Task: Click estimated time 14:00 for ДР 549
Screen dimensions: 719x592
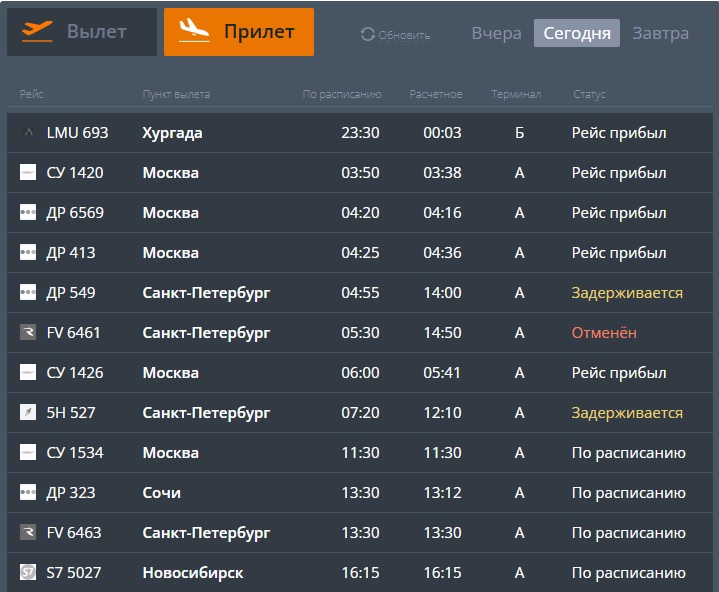Action: click(x=442, y=292)
